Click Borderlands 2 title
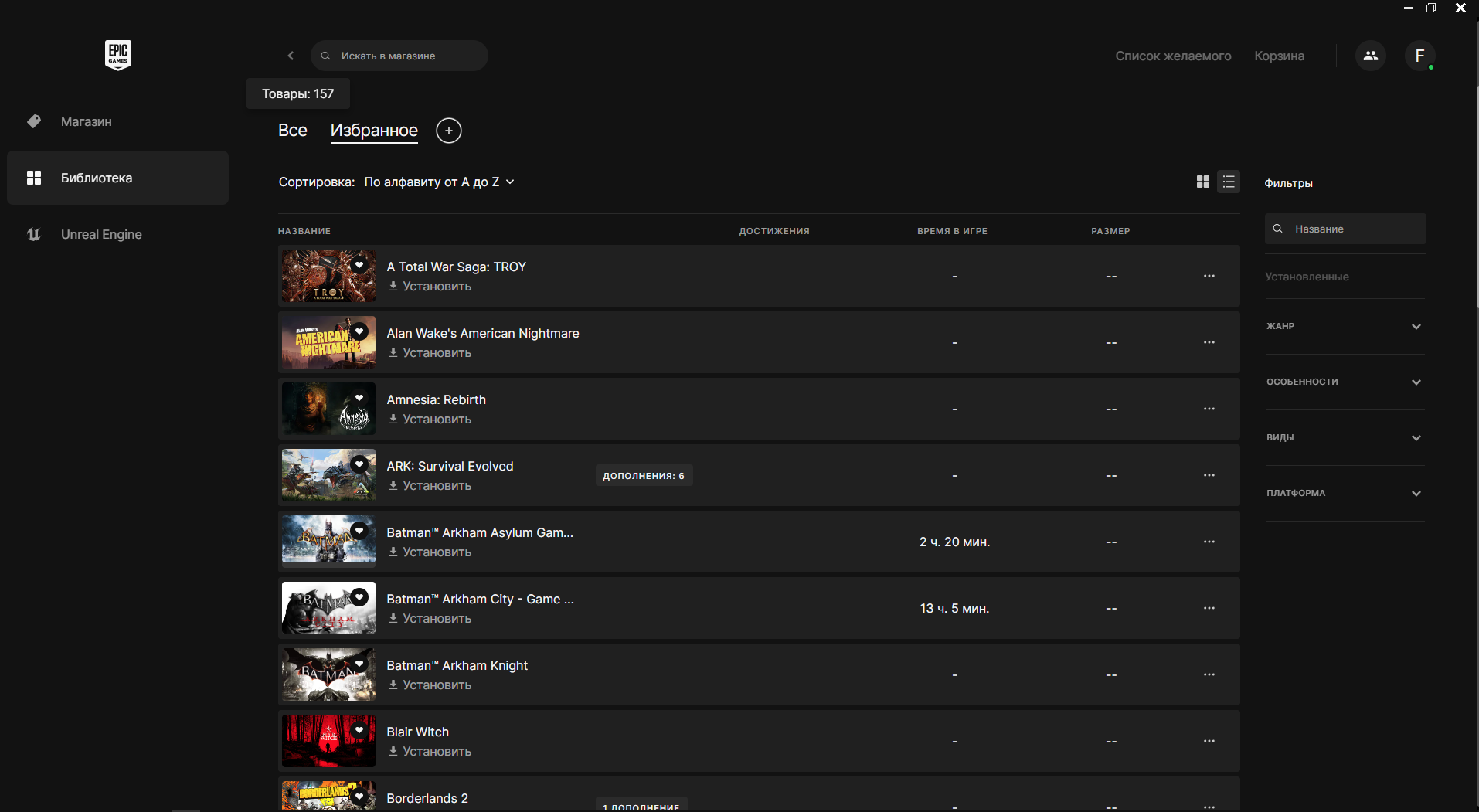This screenshot has height=812, width=1479. point(427,798)
